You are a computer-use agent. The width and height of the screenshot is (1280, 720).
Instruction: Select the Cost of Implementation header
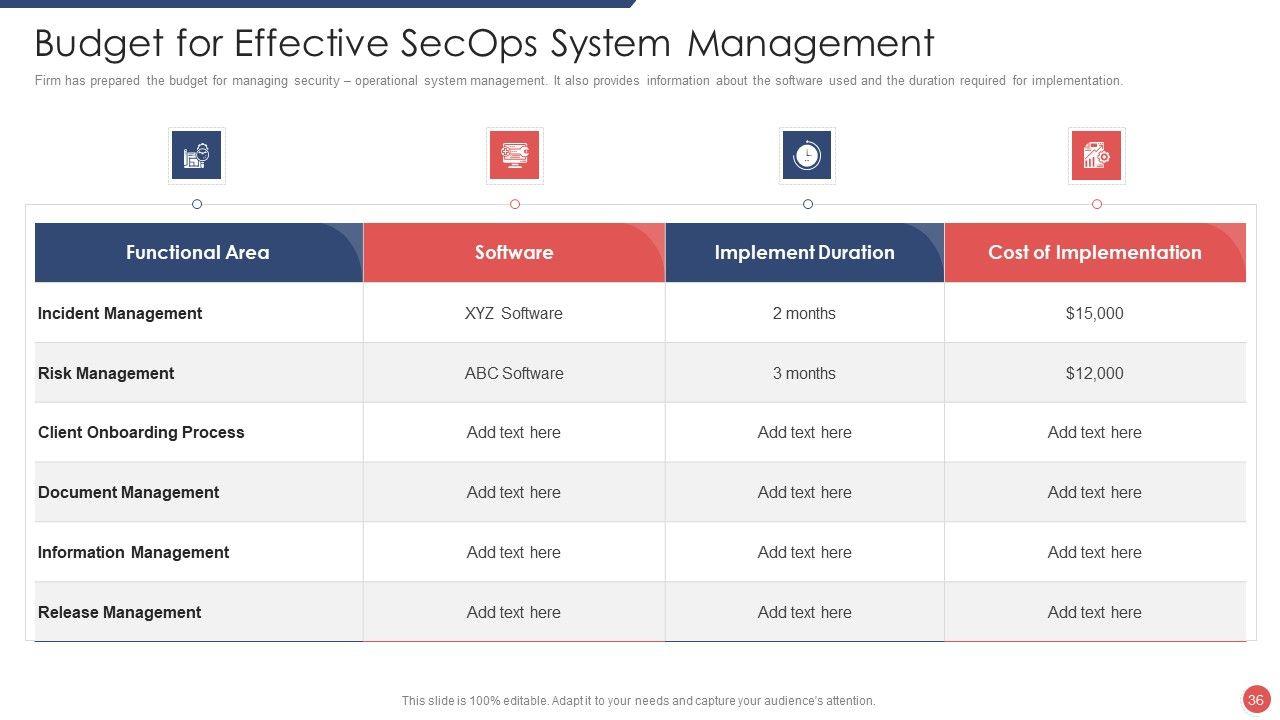pyautogui.click(x=1095, y=253)
